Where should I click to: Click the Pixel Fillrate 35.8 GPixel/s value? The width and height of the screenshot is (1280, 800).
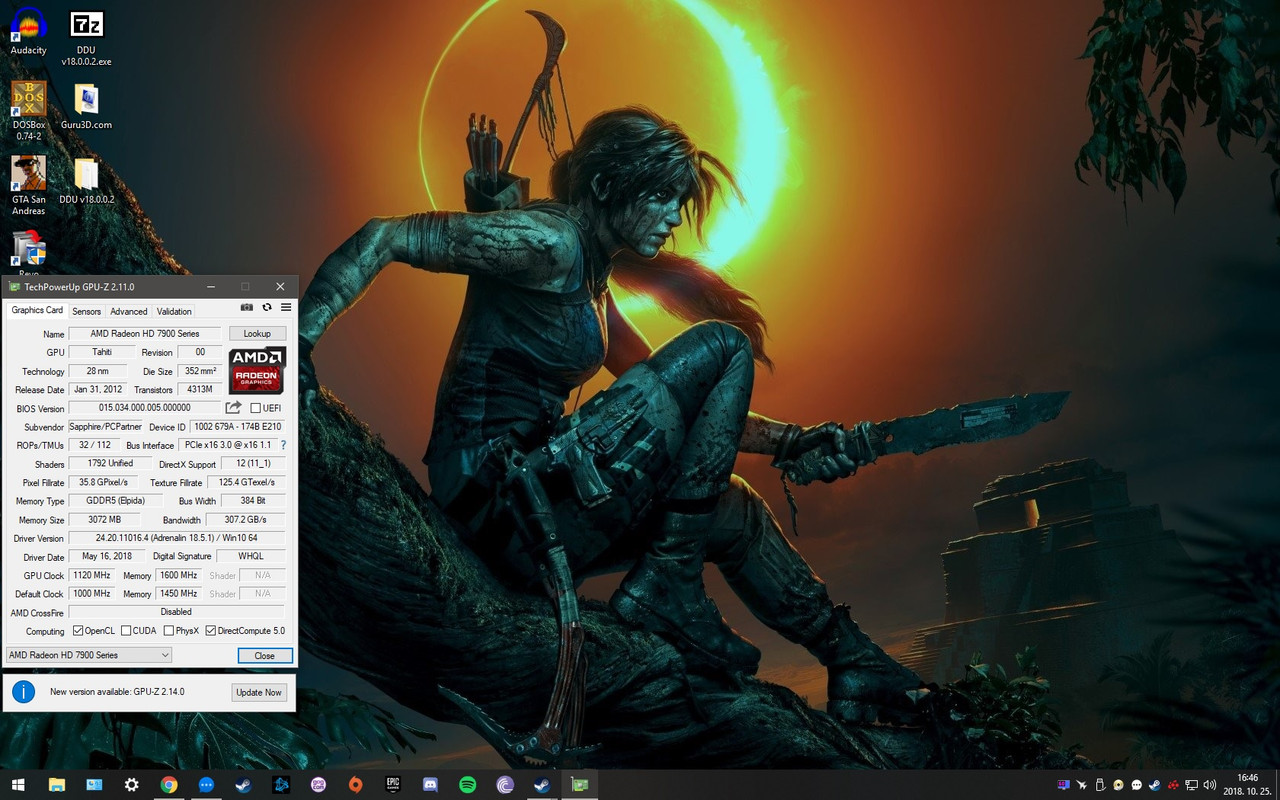coord(104,482)
